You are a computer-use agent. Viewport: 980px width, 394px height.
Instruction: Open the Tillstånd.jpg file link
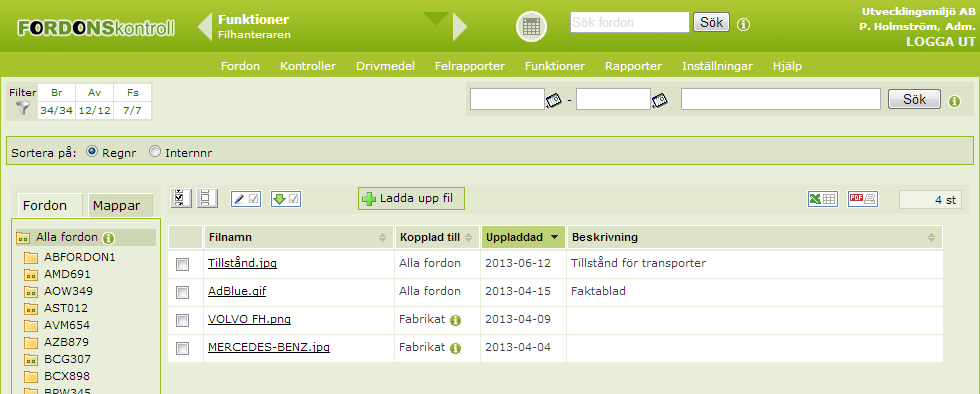coord(242,263)
